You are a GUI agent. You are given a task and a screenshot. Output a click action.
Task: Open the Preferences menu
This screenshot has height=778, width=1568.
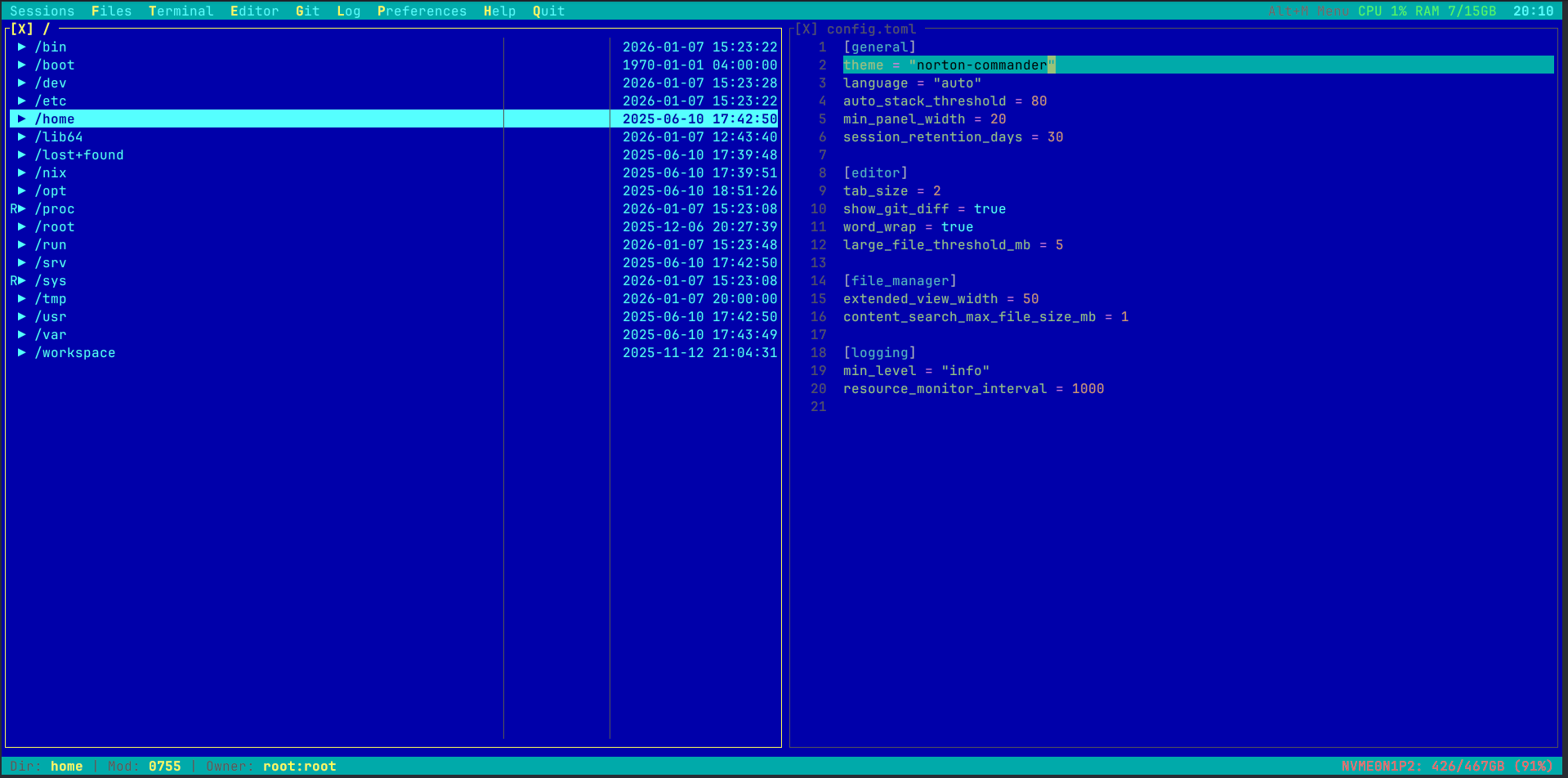click(x=422, y=11)
